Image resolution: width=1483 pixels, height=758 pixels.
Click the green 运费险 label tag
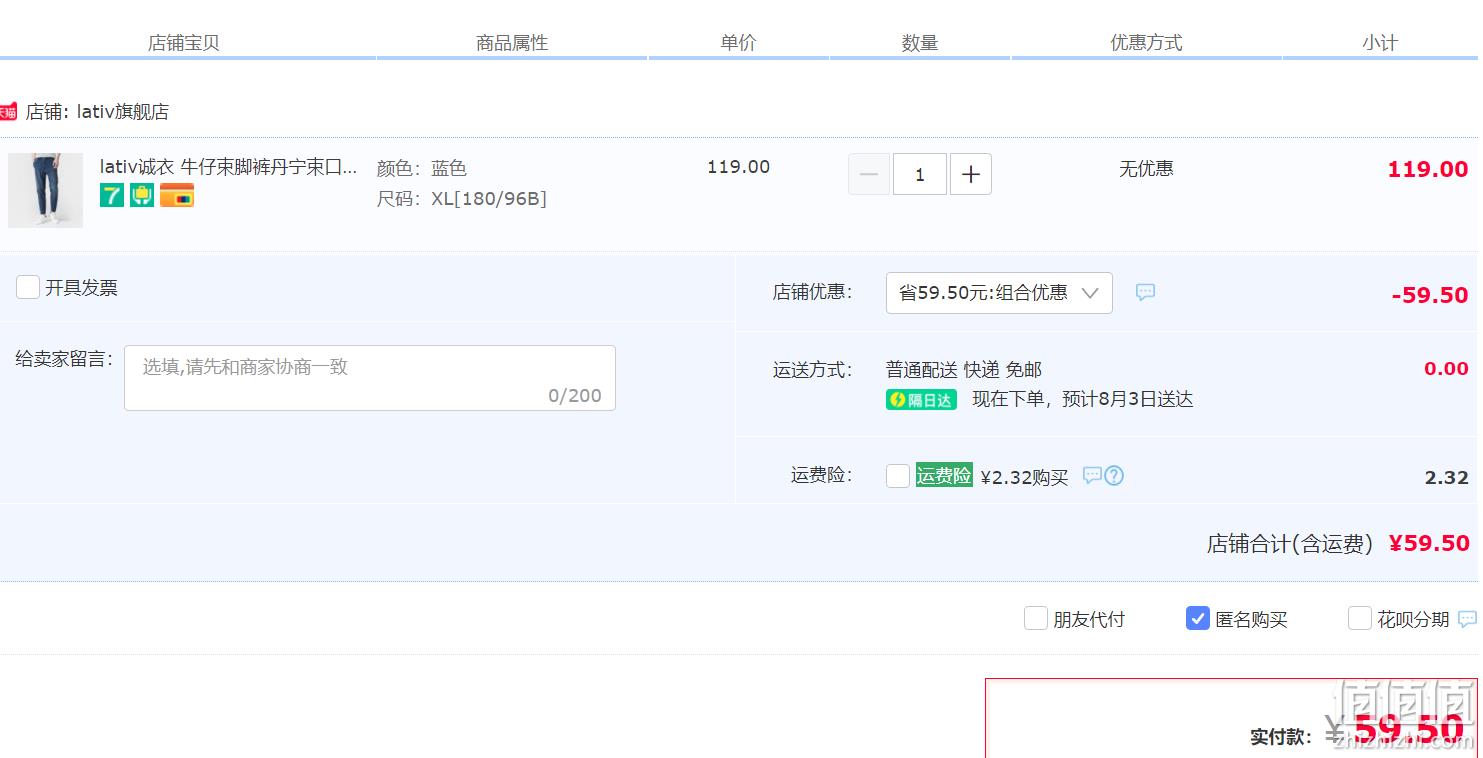point(944,476)
